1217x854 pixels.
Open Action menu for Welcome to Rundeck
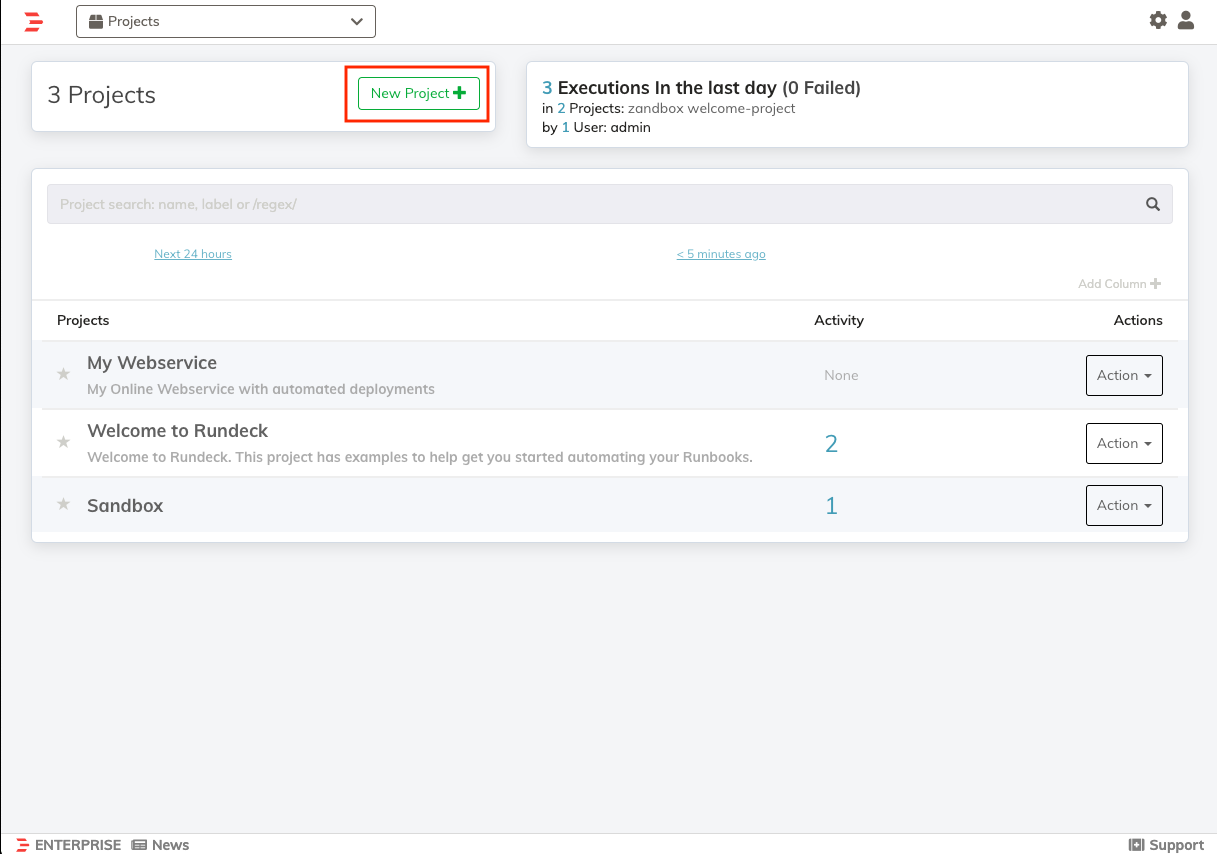(1124, 443)
